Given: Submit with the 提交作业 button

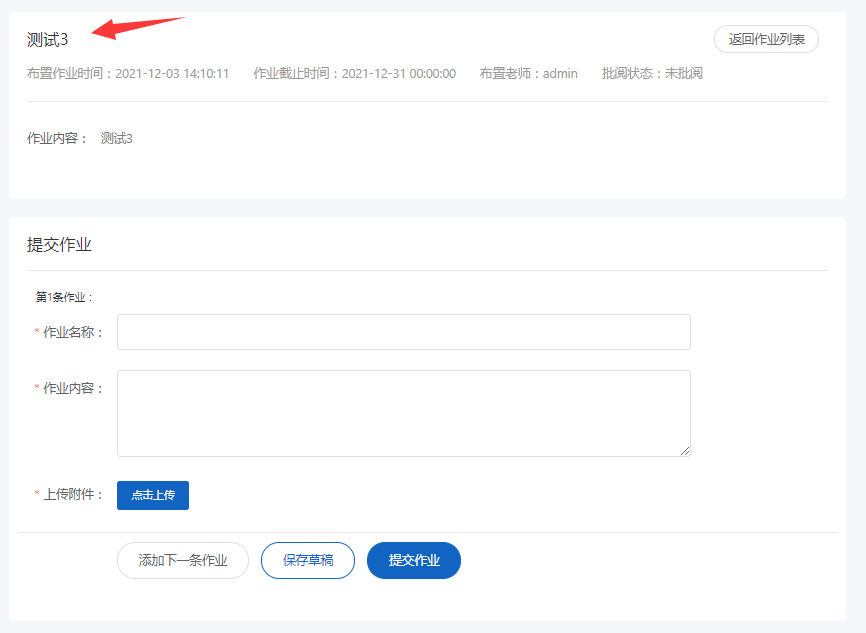Looking at the screenshot, I should click(x=414, y=561).
